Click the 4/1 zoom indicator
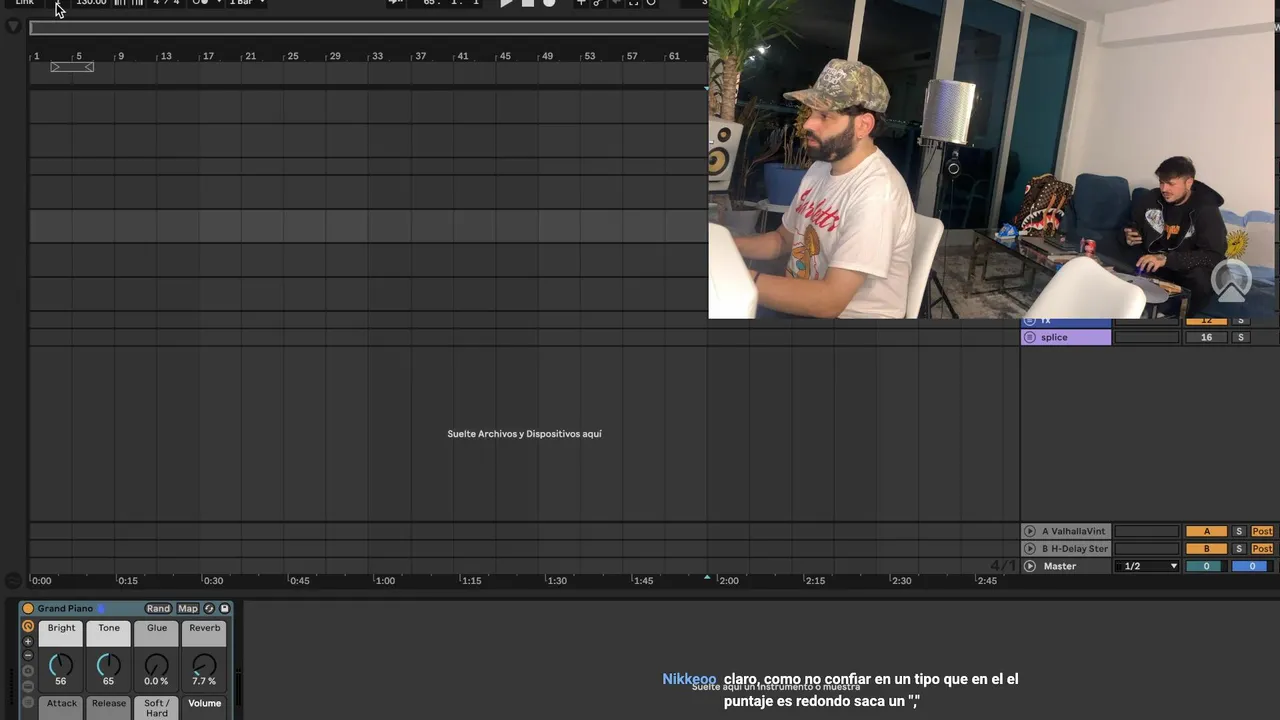Screen dimensions: 1280x720 (x=1003, y=566)
